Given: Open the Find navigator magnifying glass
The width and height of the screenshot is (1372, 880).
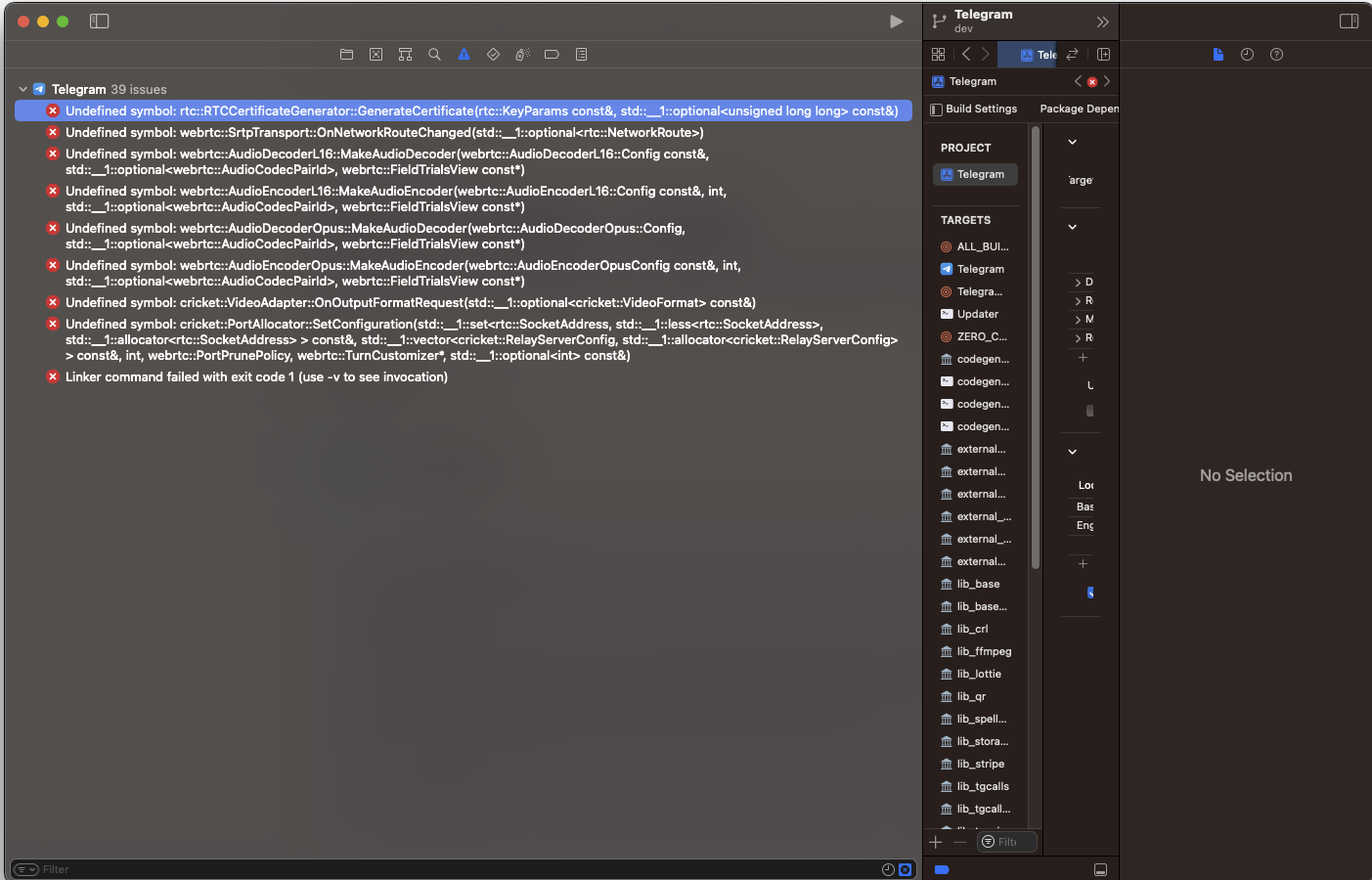Looking at the screenshot, I should [434, 54].
